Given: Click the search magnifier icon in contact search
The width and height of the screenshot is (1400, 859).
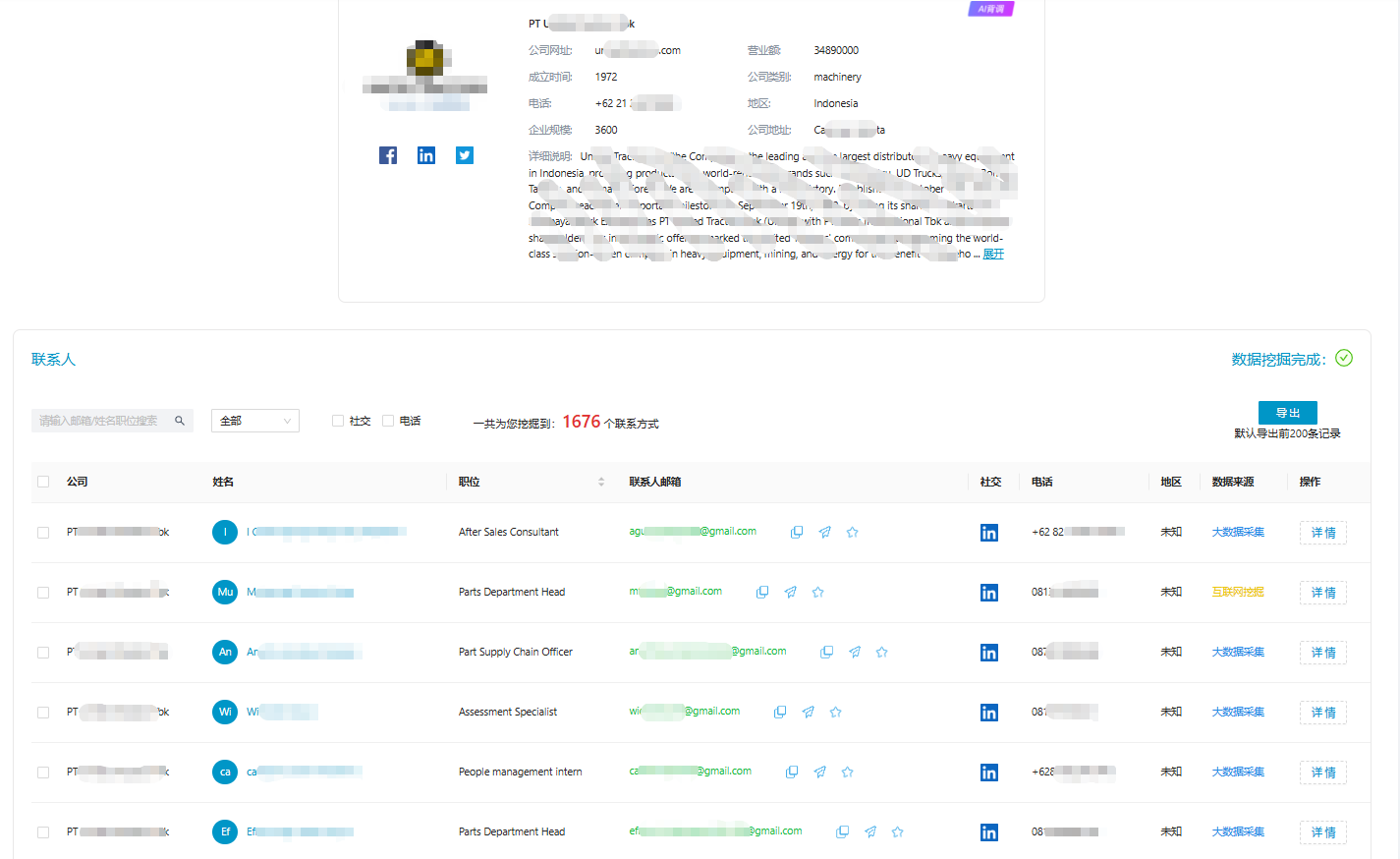Looking at the screenshot, I should pyautogui.click(x=180, y=421).
